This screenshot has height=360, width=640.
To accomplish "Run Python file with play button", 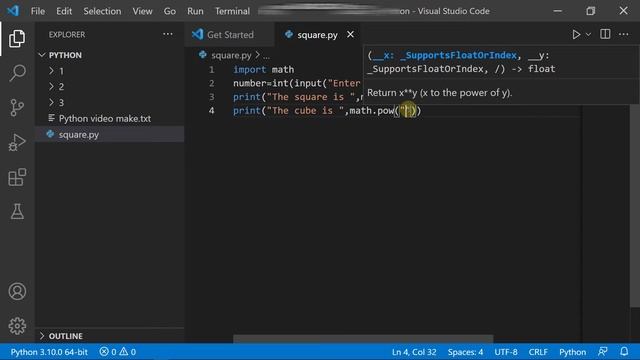I will click(x=576, y=34).
